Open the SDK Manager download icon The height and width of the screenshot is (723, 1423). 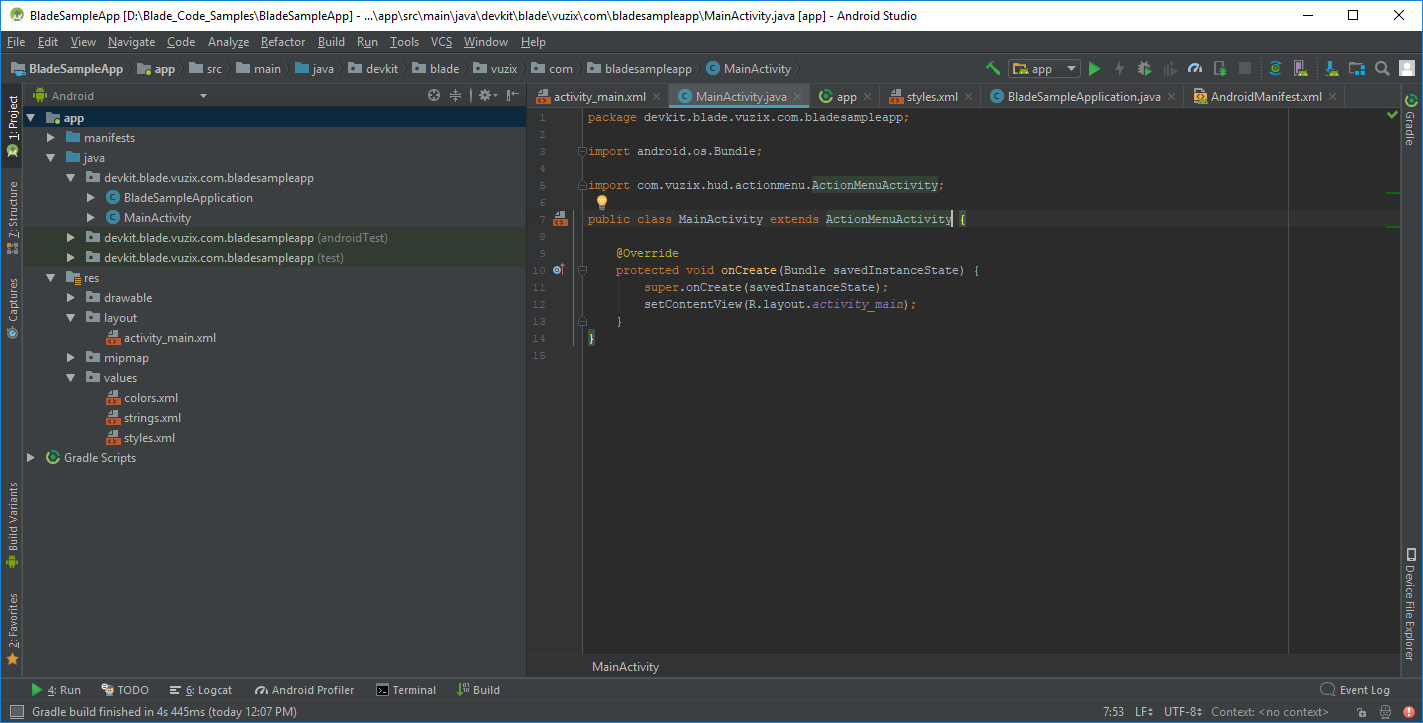coord(1332,69)
